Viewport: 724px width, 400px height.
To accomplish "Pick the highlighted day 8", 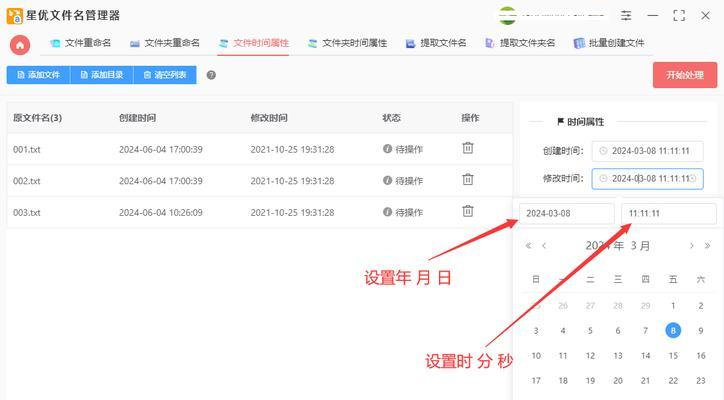I will coord(673,330).
